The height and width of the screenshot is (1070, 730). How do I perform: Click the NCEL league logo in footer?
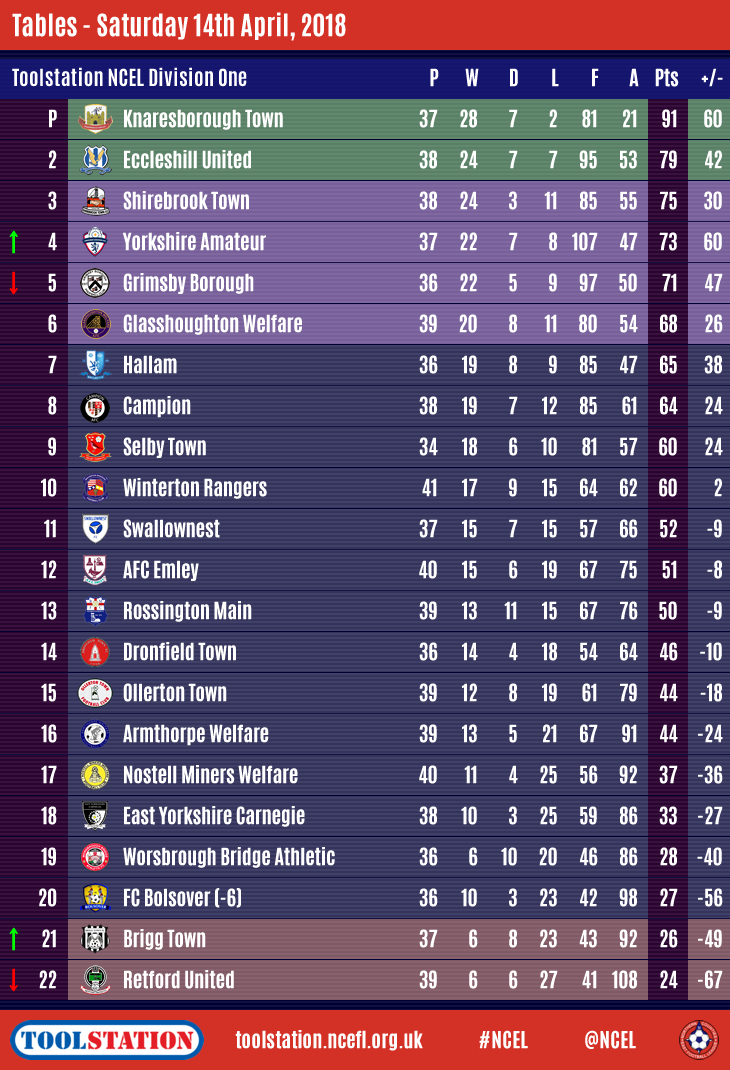(x=698, y=1039)
